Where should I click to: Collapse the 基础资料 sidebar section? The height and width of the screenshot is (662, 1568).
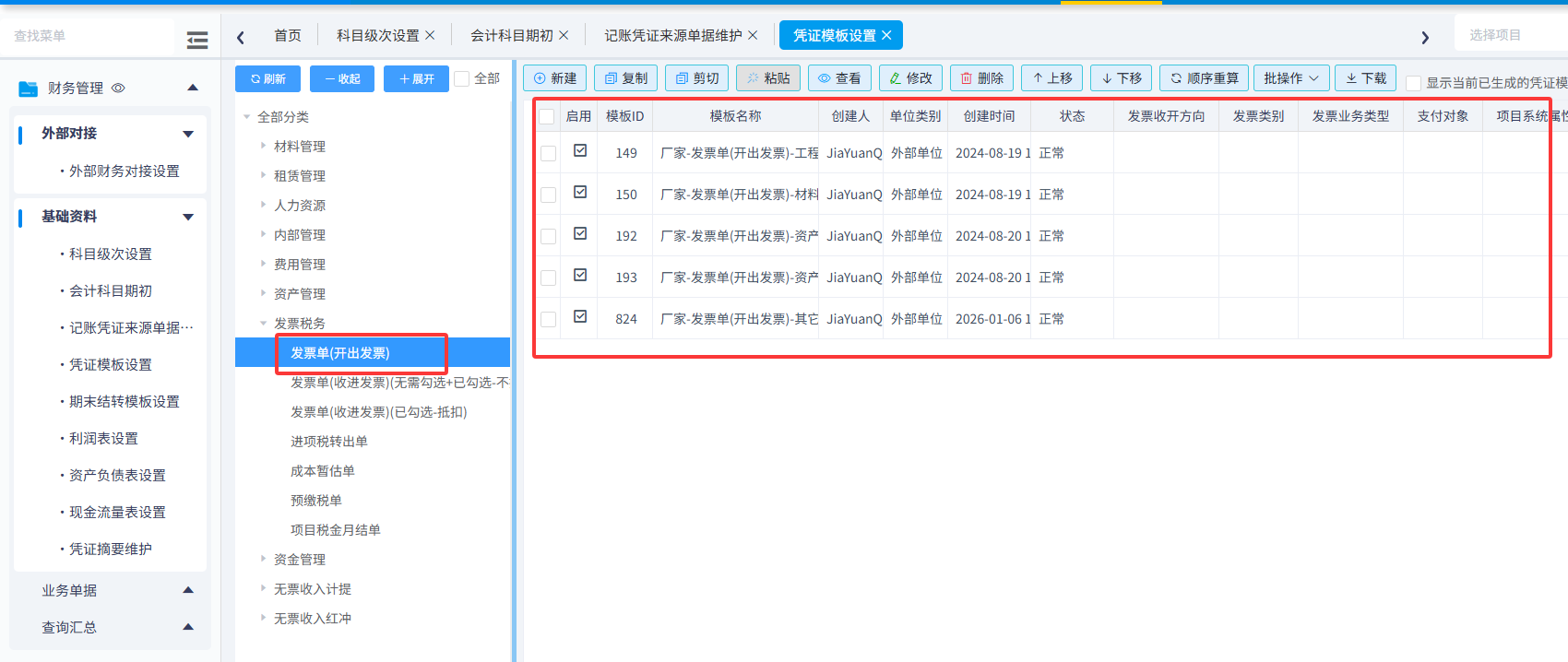pos(188,217)
